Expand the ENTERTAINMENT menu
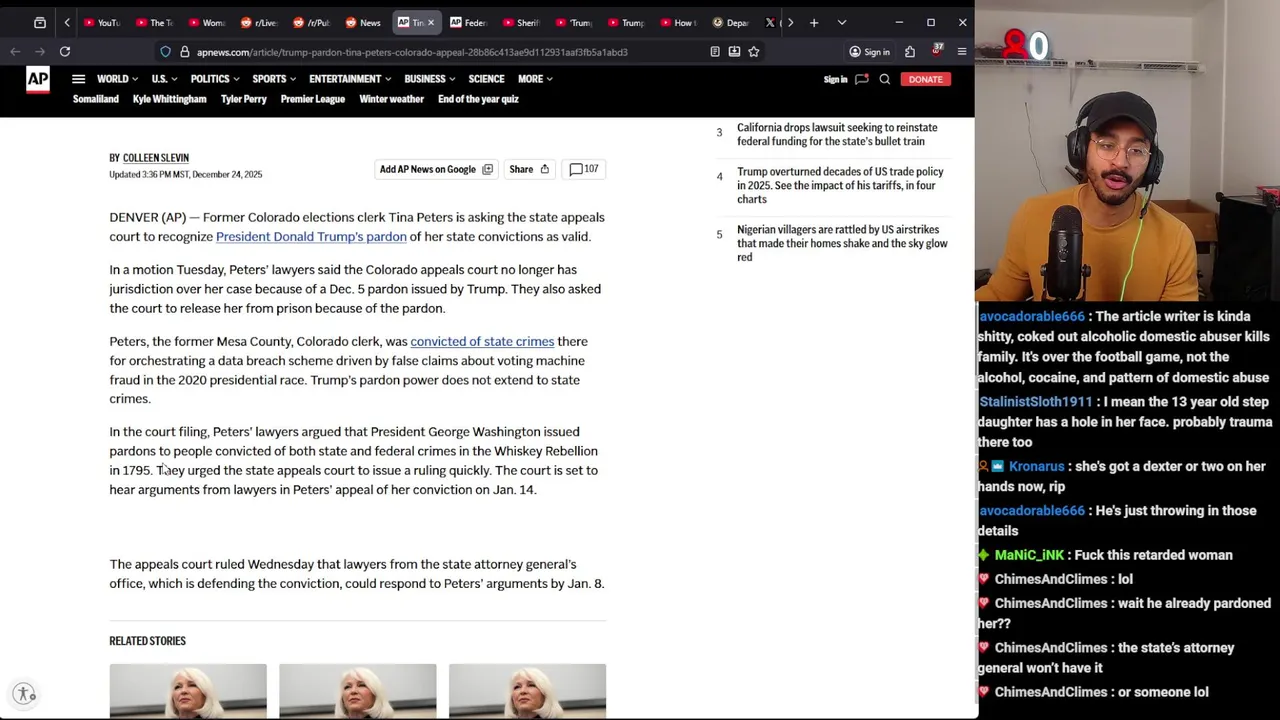This screenshot has height=720, width=1280. pos(350,79)
